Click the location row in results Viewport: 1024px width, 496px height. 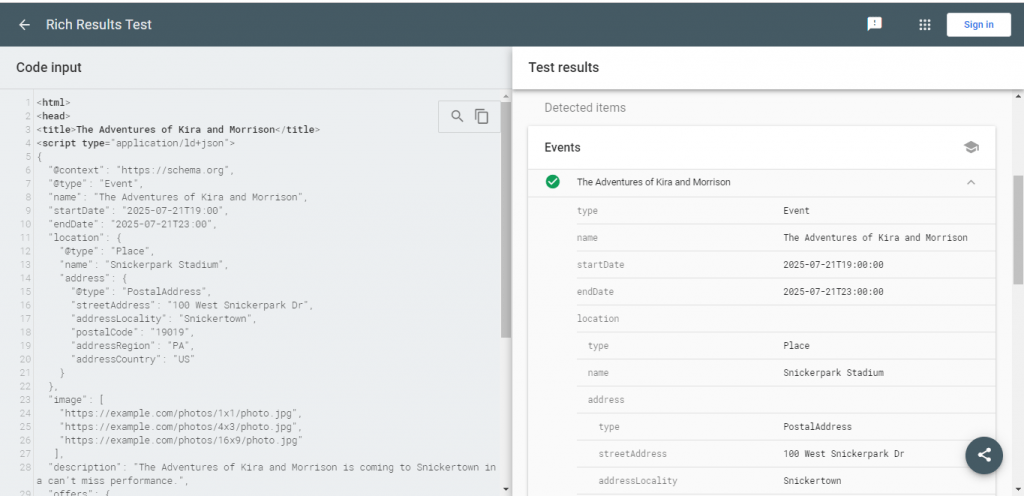[x=786, y=318]
